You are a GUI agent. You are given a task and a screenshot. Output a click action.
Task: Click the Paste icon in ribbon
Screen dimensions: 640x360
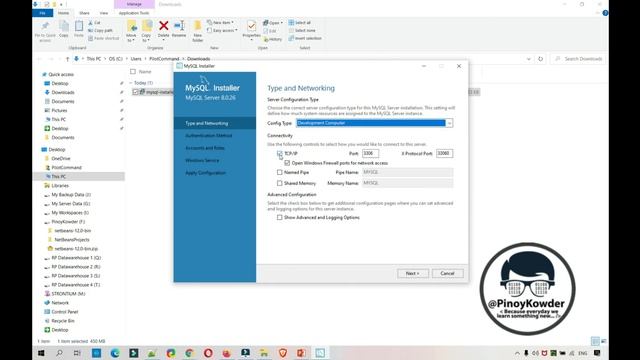79,27
